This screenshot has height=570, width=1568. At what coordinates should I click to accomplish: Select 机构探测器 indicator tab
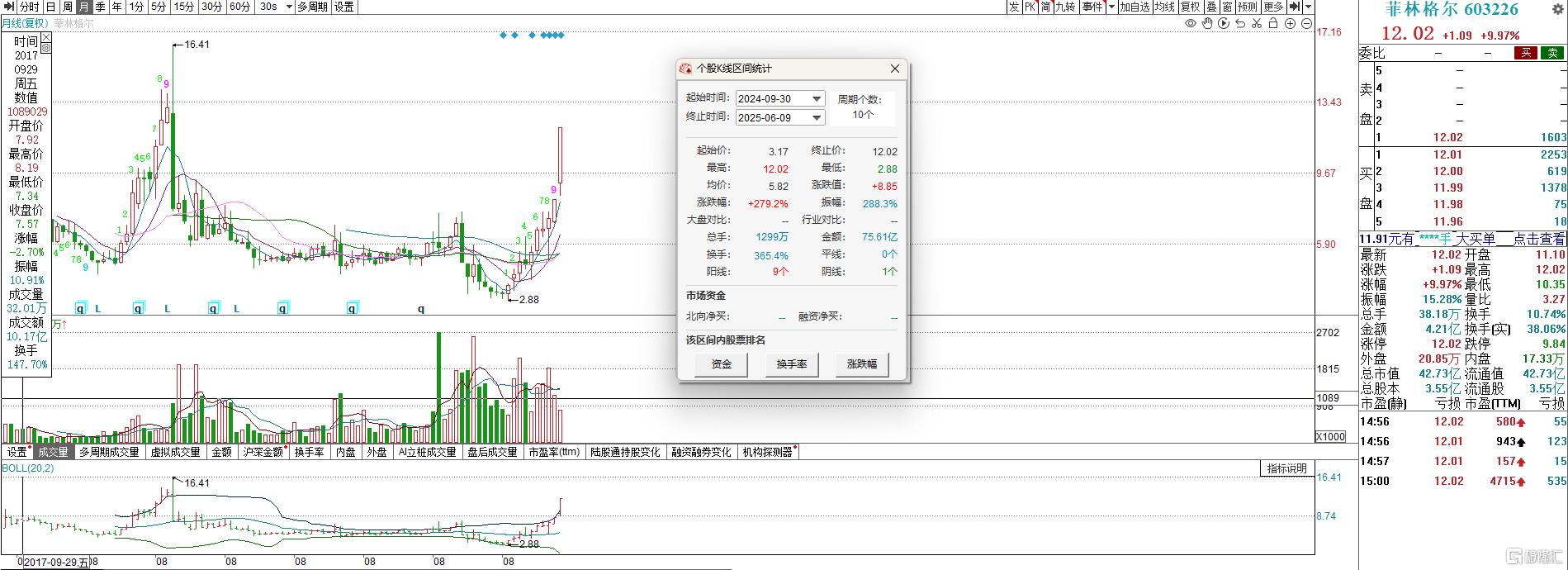click(768, 452)
